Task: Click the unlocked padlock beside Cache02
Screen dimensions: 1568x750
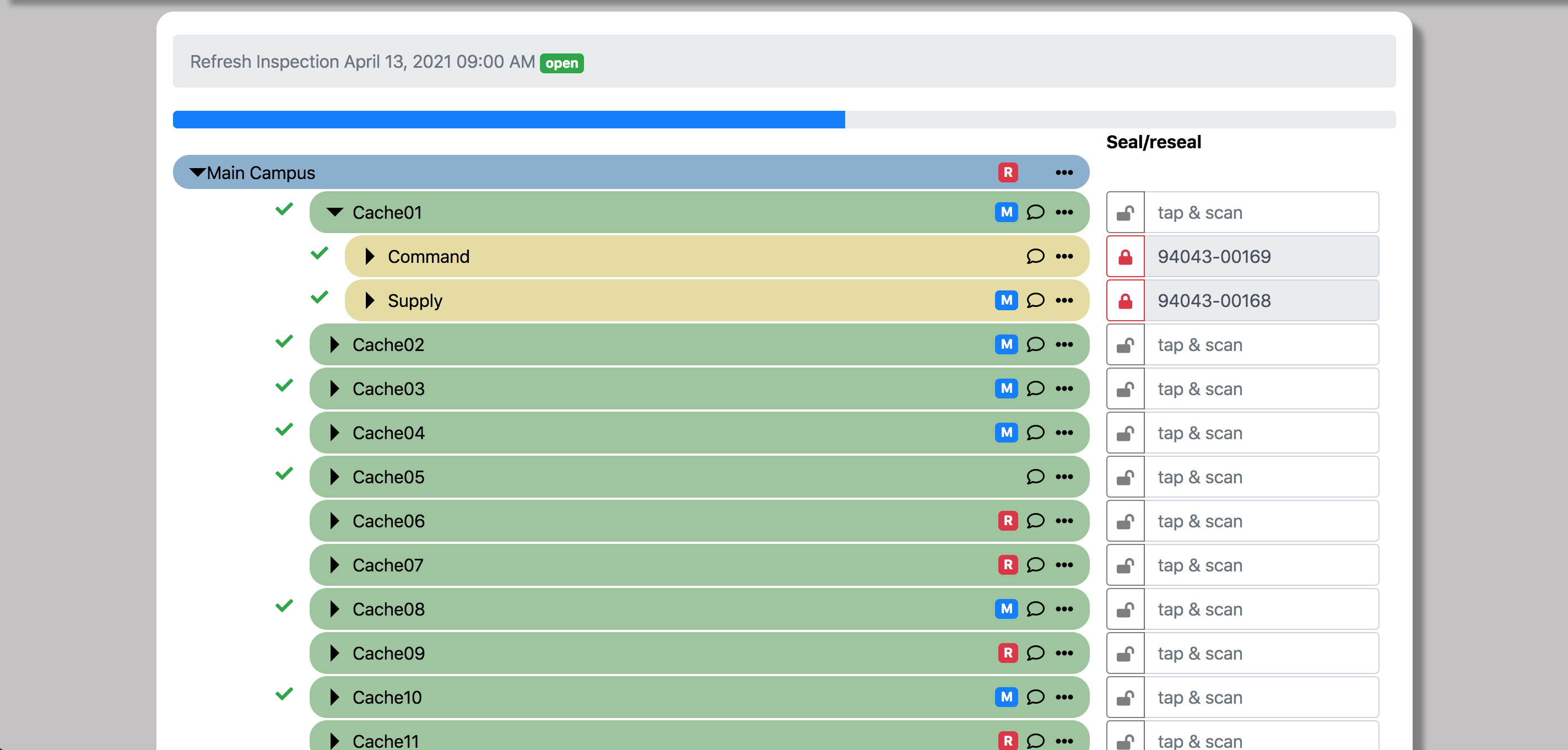Action: click(1125, 344)
